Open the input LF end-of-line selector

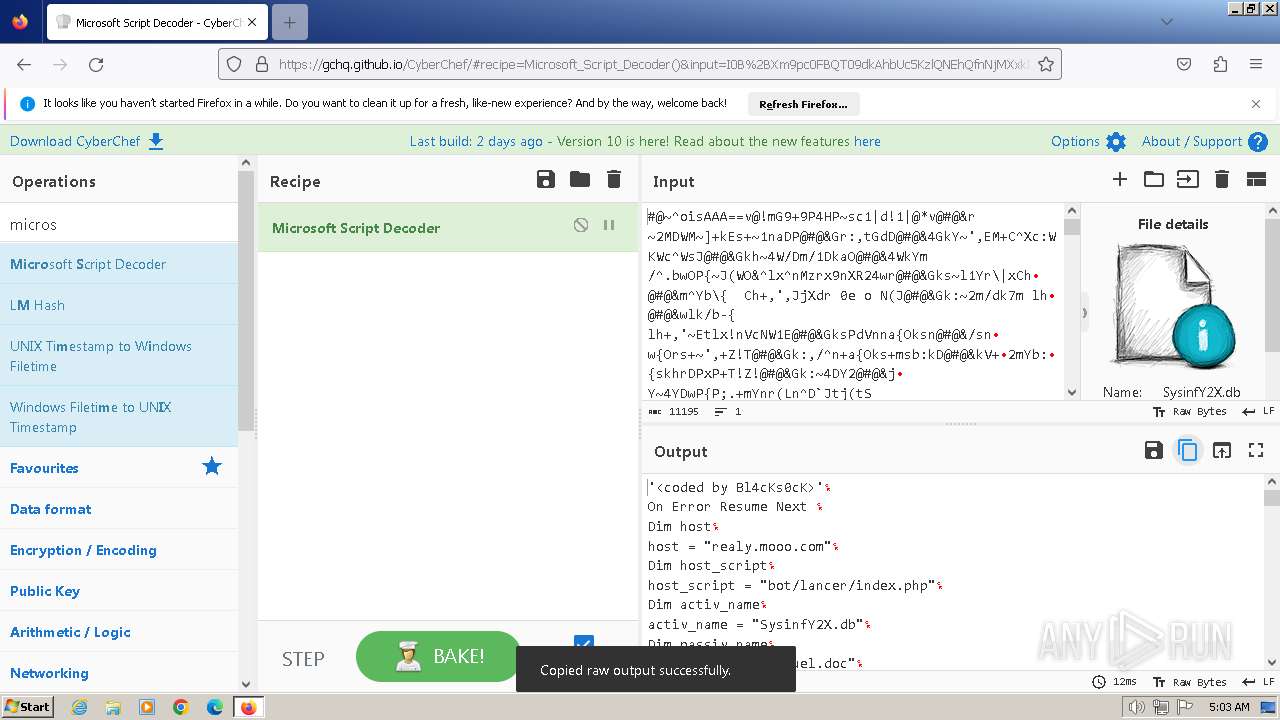click(x=1258, y=411)
